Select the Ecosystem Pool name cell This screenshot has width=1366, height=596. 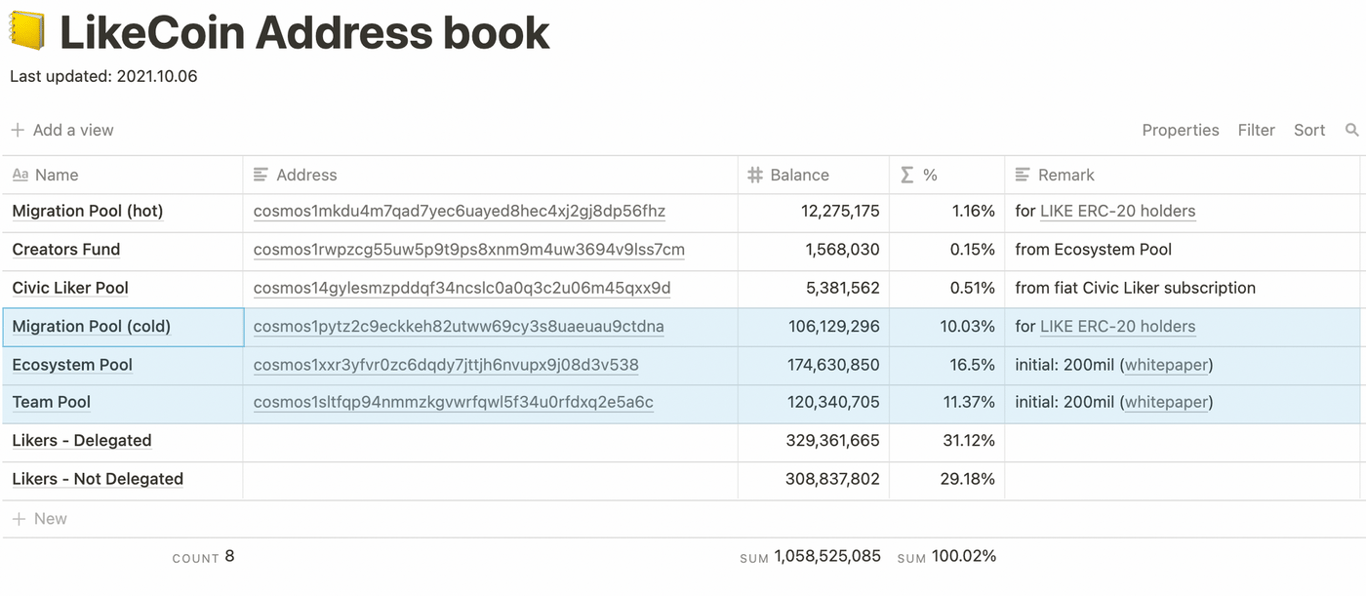tap(123, 365)
